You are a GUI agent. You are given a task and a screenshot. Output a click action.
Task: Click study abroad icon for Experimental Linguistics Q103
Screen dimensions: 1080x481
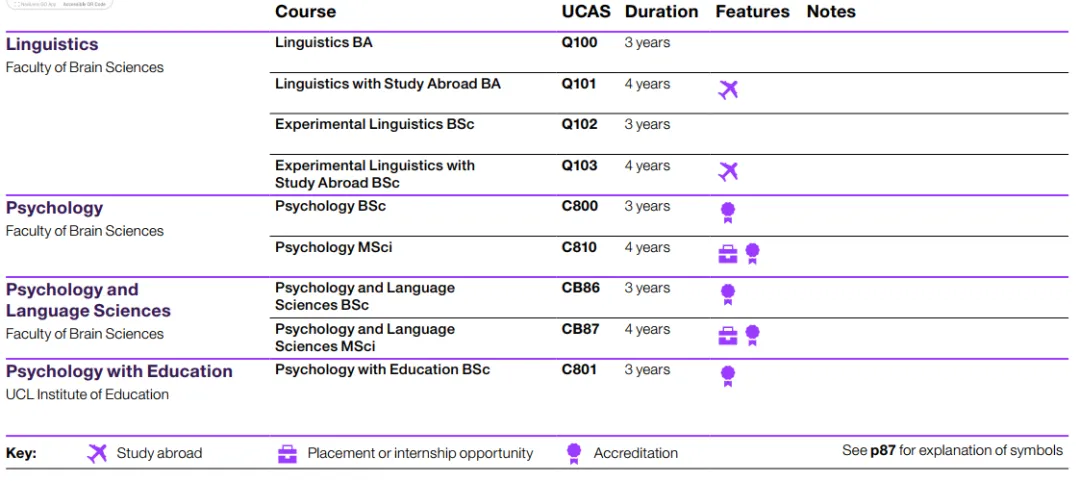point(728,171)
